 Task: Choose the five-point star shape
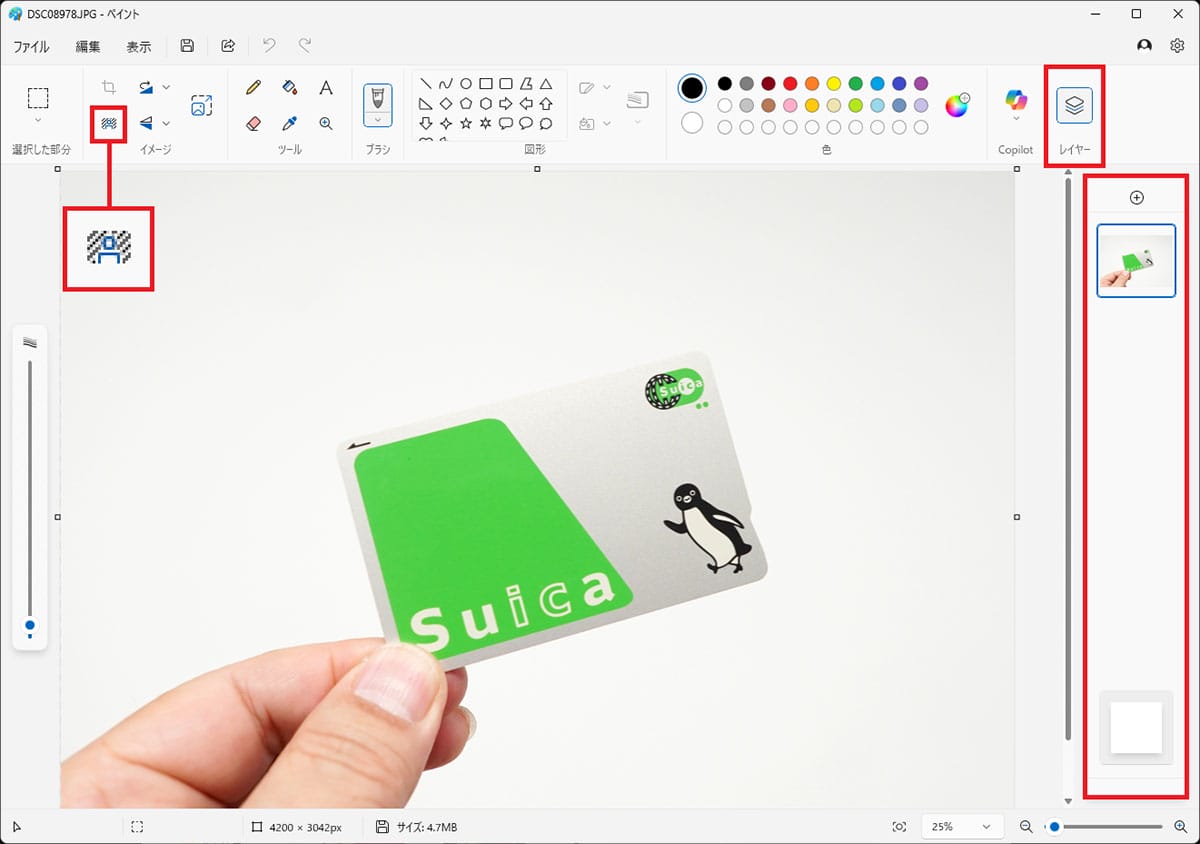click(466, 124)
